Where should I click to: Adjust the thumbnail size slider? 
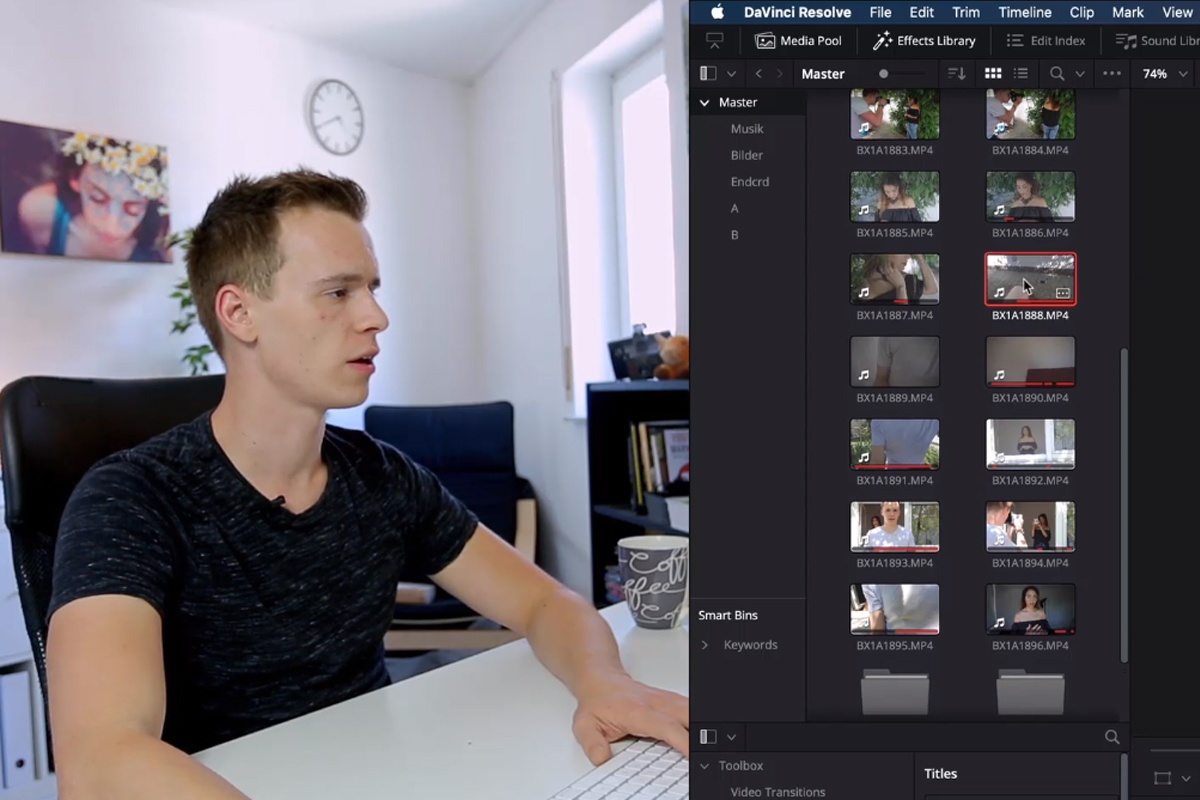(901, 74)
